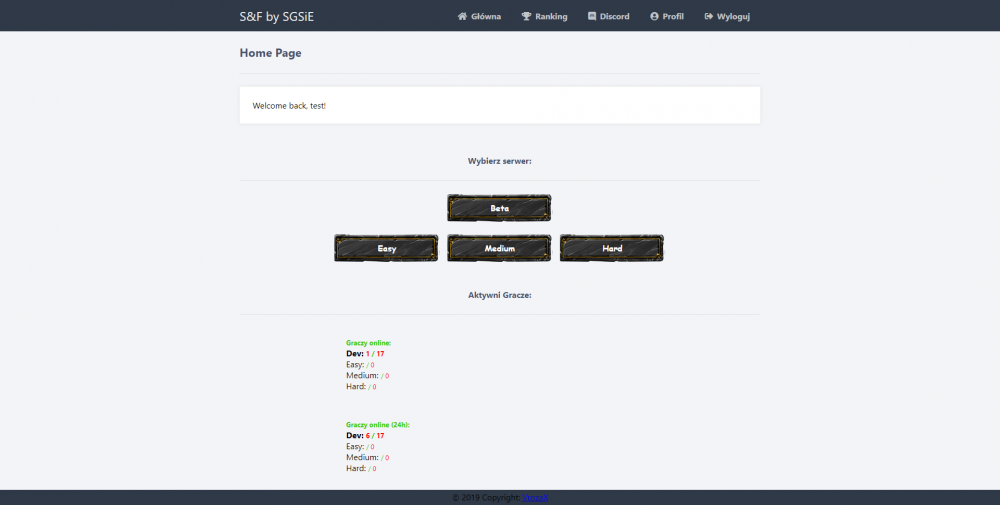Click the Easy row under Graczy online:
Image resolution: width=1000 pixels, height=505 pixels.
click(360, 365)
